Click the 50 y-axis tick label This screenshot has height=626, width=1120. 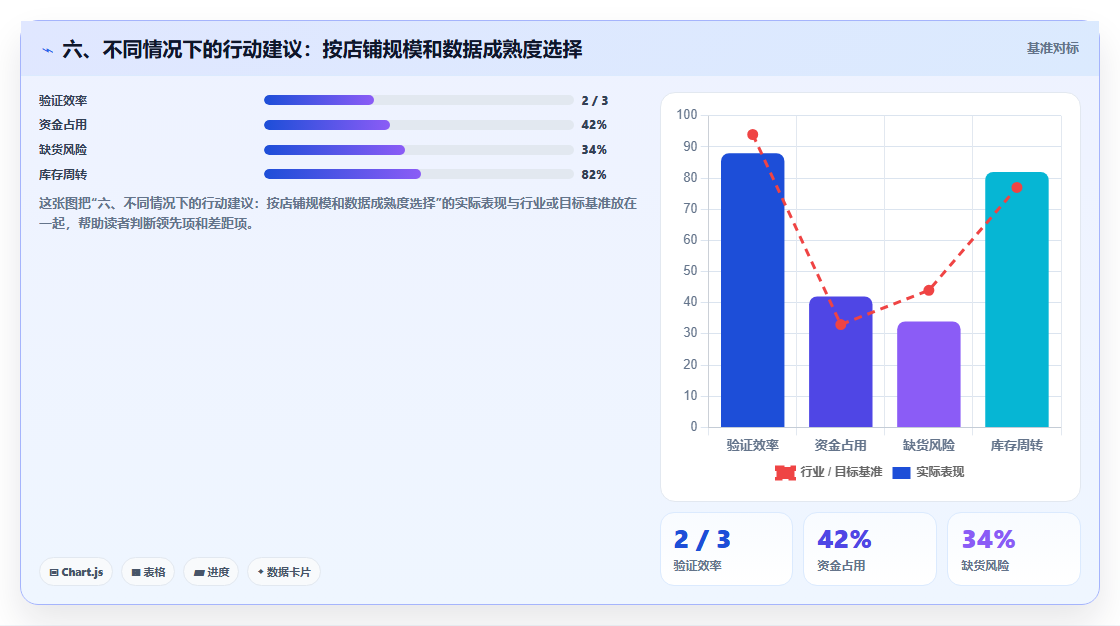click(690, 271)
